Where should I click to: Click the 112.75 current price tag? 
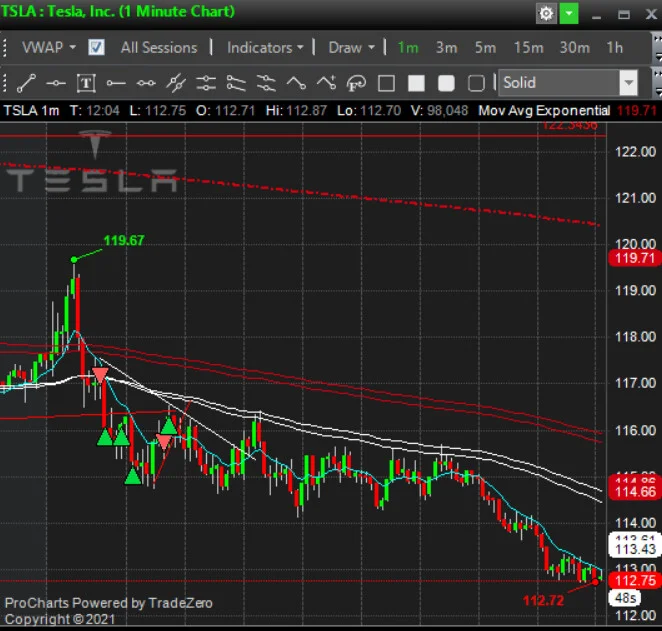pos(635,581)
